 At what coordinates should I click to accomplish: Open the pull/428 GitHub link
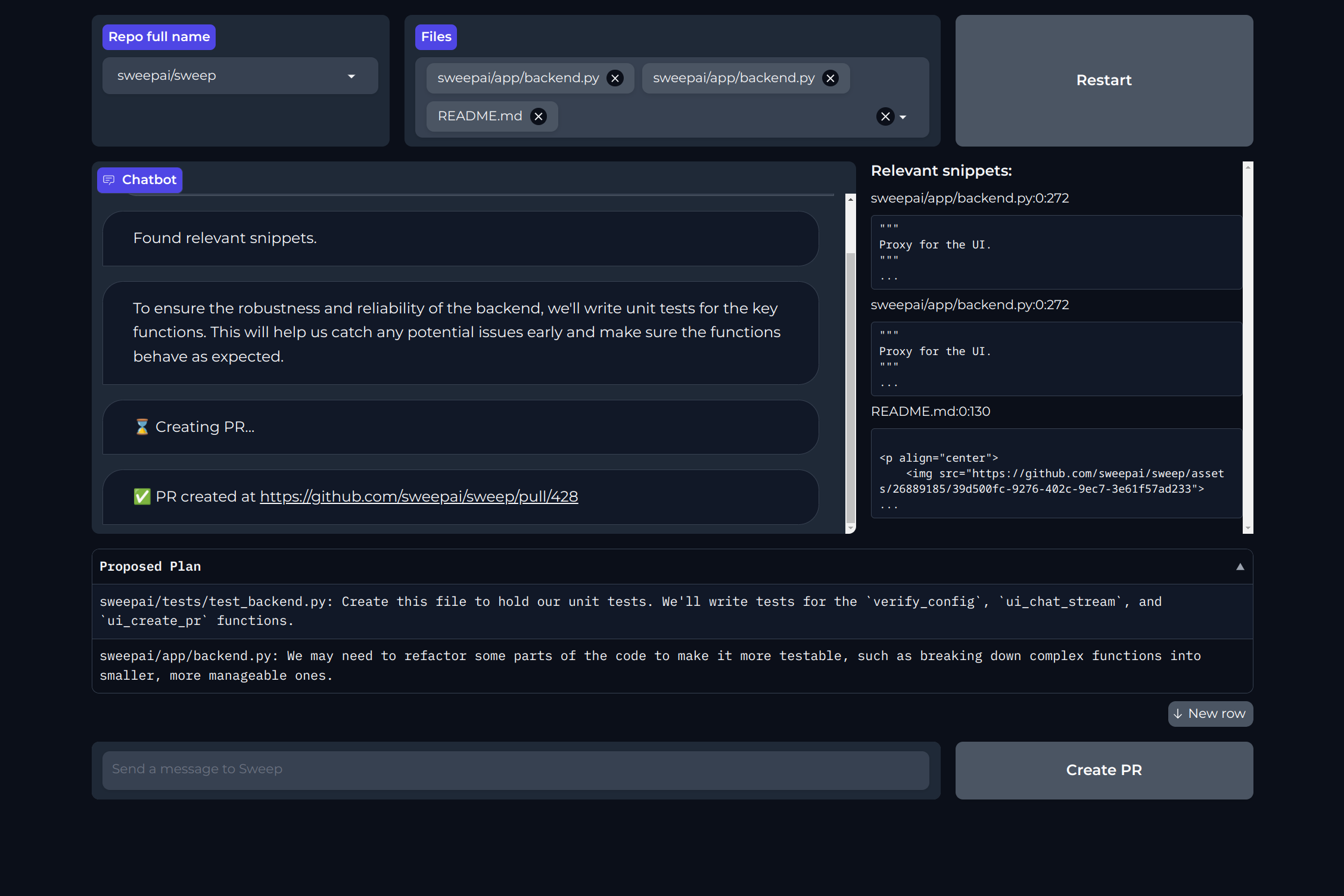coord(419,496)
